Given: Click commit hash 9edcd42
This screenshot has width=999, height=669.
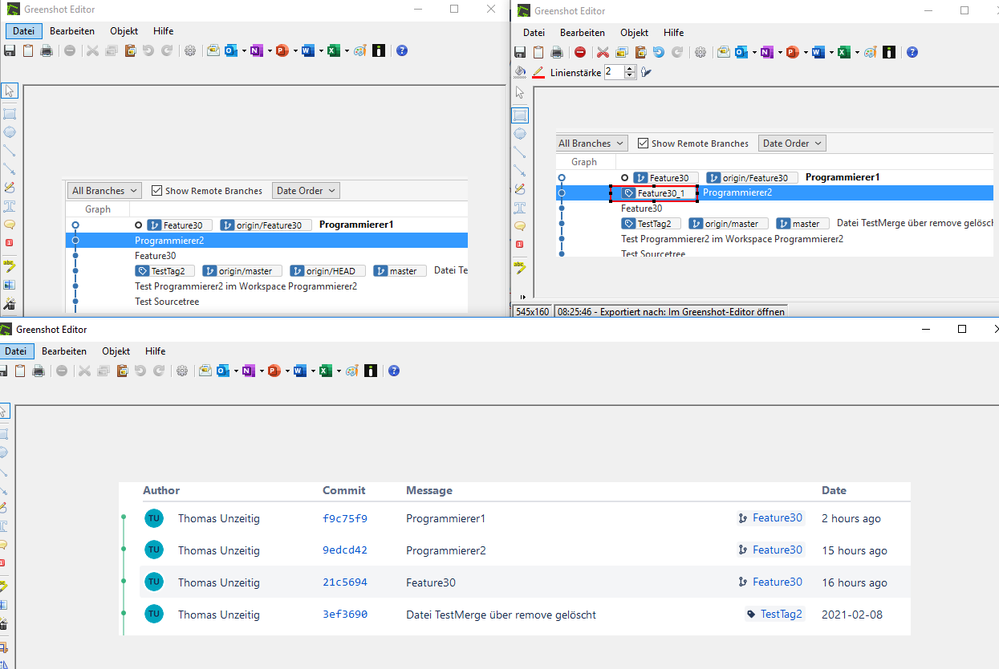Looking at the screenshot, I should click(x=345, y=550).
